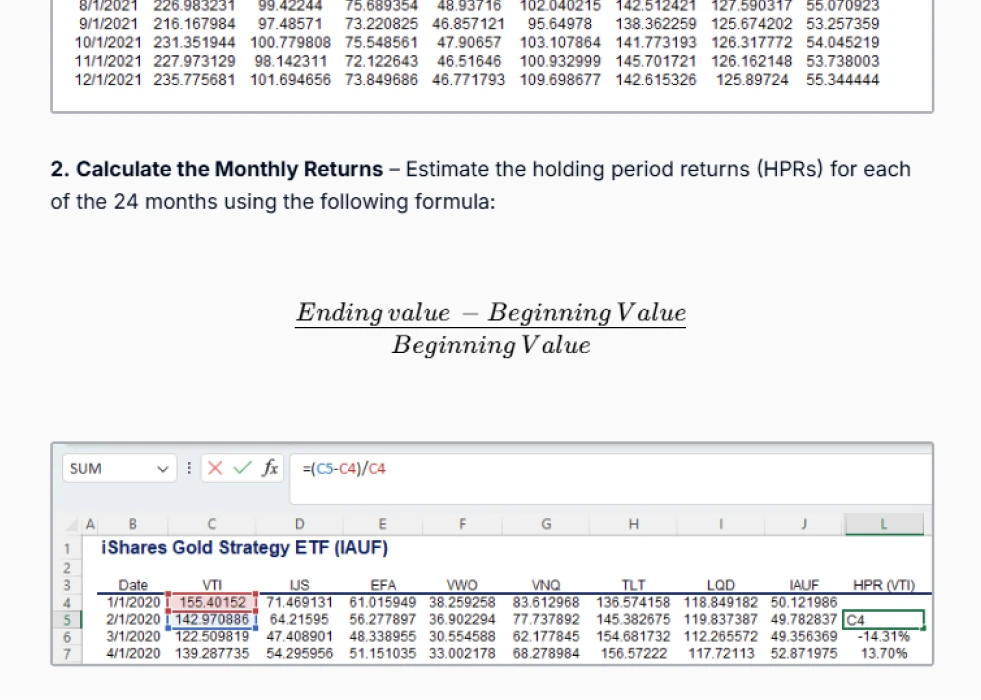This screenshot has width=981, height=700.
Task: Click the Cancel (X) formula icon
Action: [x=215, y=468]
